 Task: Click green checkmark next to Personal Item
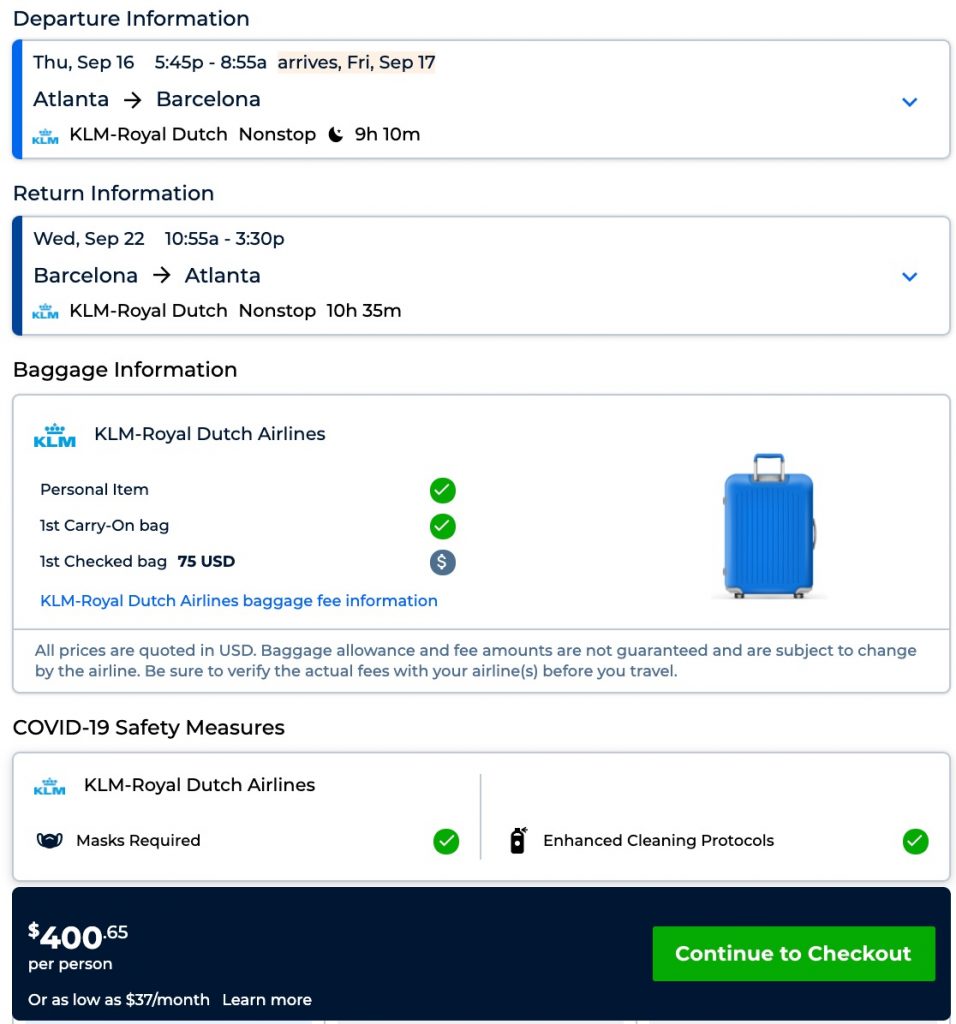tap(442, 490)
